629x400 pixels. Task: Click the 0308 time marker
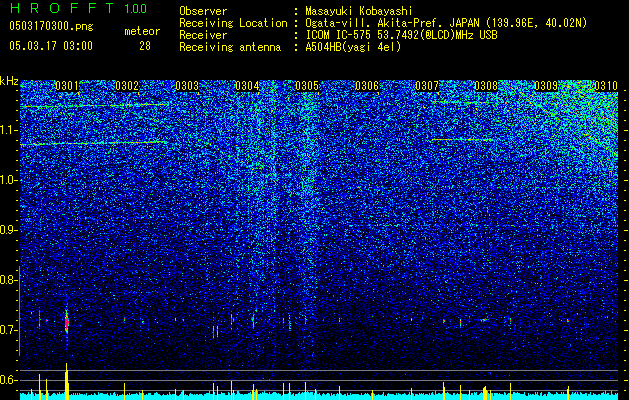click(x=486, y=86)
